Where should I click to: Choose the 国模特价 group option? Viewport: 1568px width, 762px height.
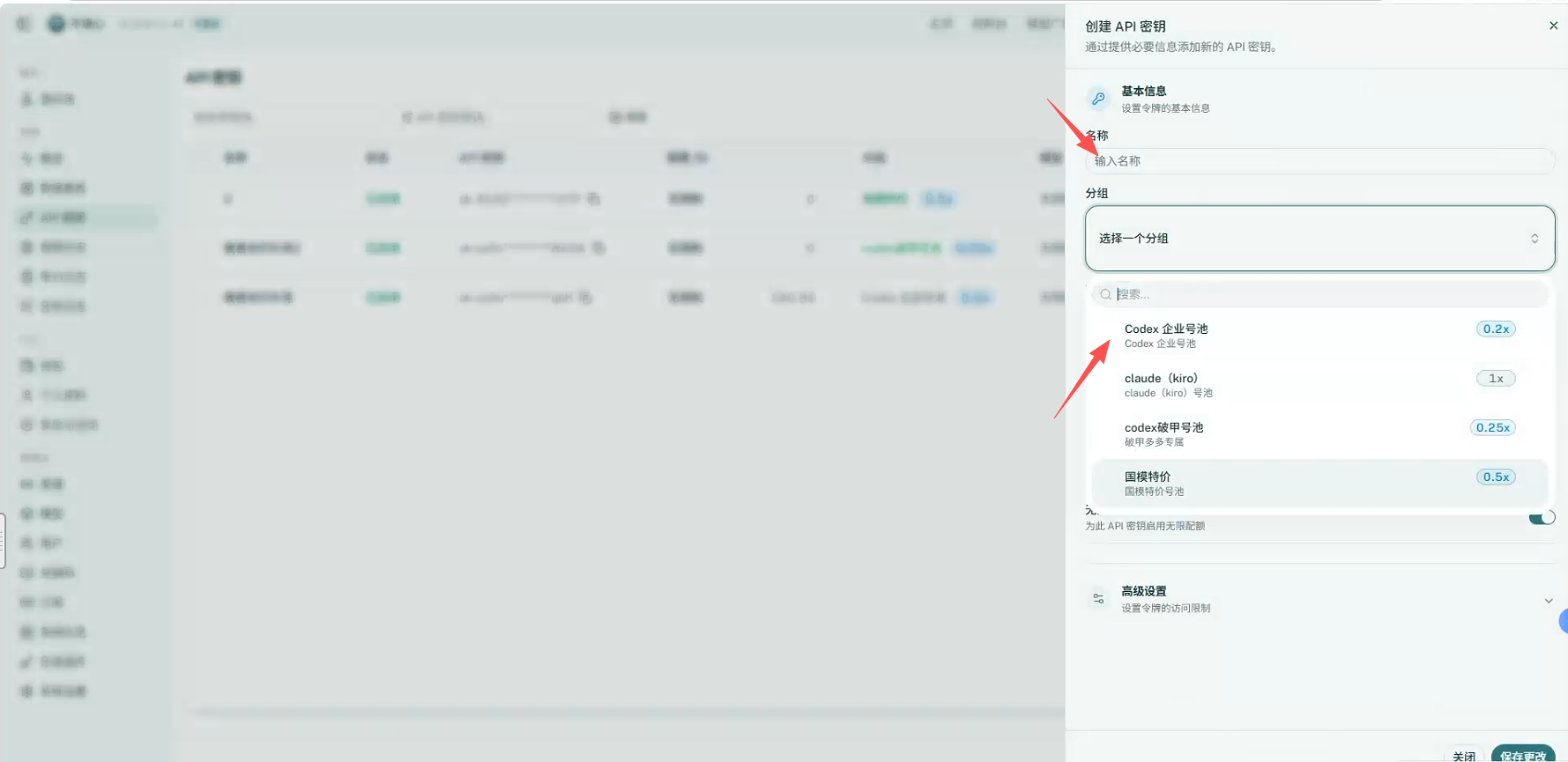pos(1319,484)
